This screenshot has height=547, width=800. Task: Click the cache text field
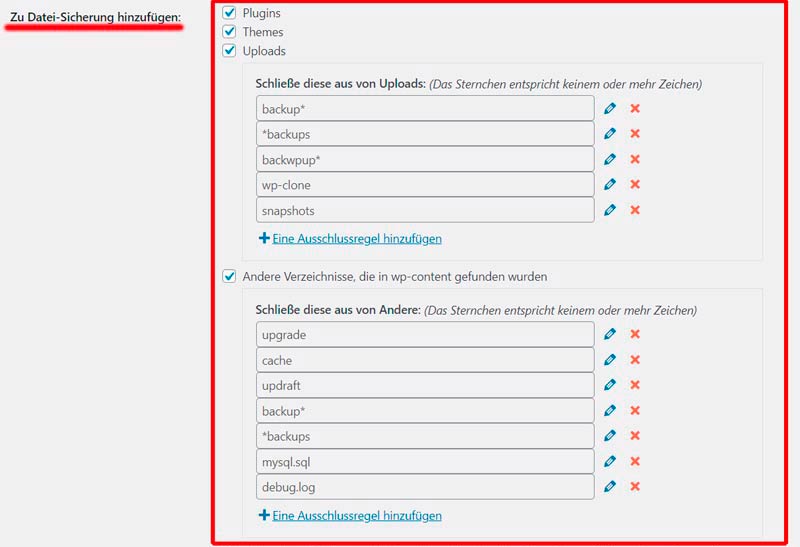[x=425, y=360]
